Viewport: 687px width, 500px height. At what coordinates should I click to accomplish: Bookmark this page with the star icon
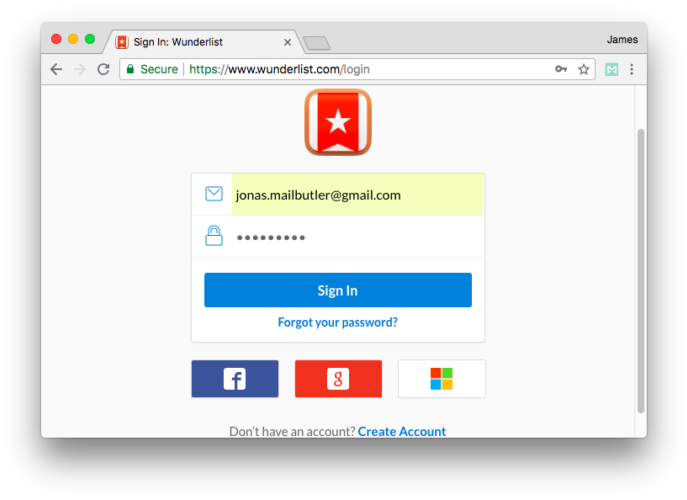point(584,69)
